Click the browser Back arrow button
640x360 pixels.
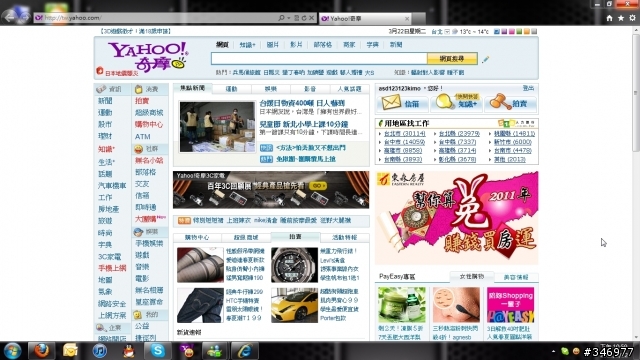(9, 17)
